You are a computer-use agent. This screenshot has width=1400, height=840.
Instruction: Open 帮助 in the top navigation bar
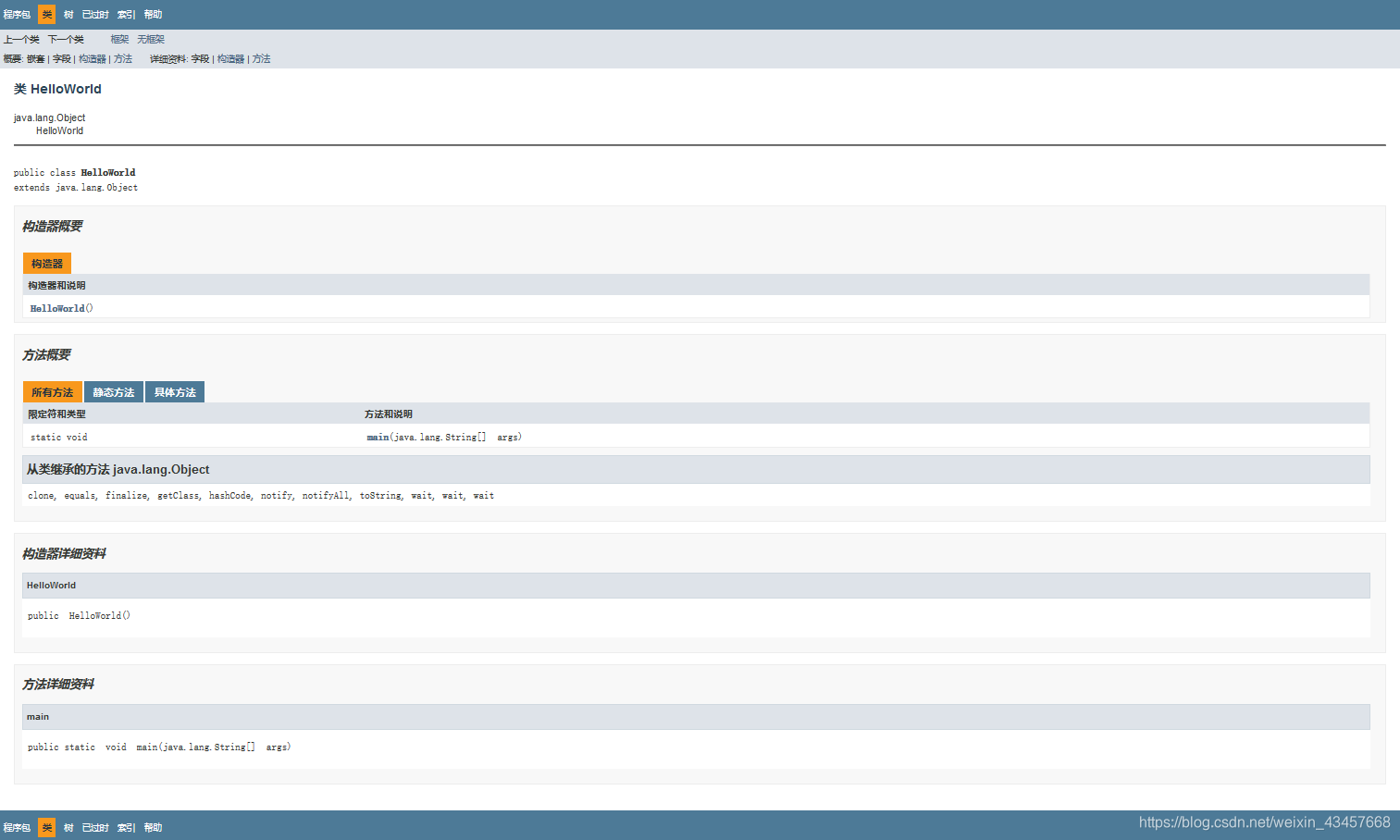point(153,15)
